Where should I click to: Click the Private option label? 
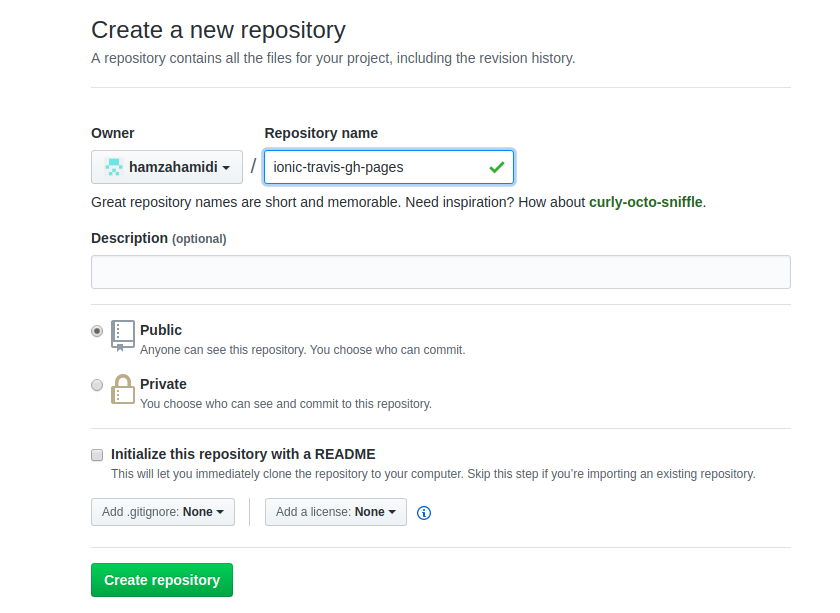(163, 384)
